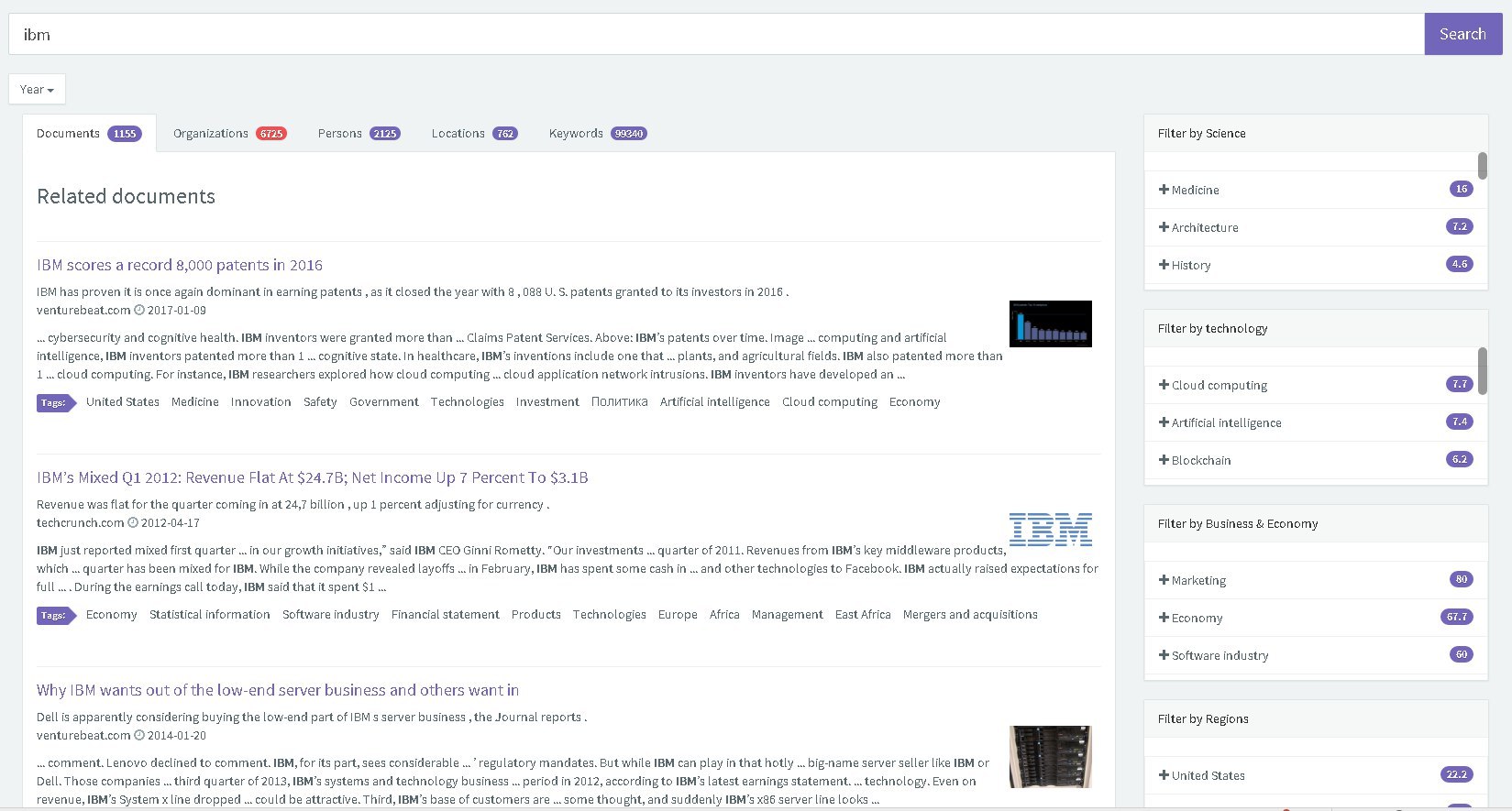
Task: Select the Products tag
Action: [536, 615]
